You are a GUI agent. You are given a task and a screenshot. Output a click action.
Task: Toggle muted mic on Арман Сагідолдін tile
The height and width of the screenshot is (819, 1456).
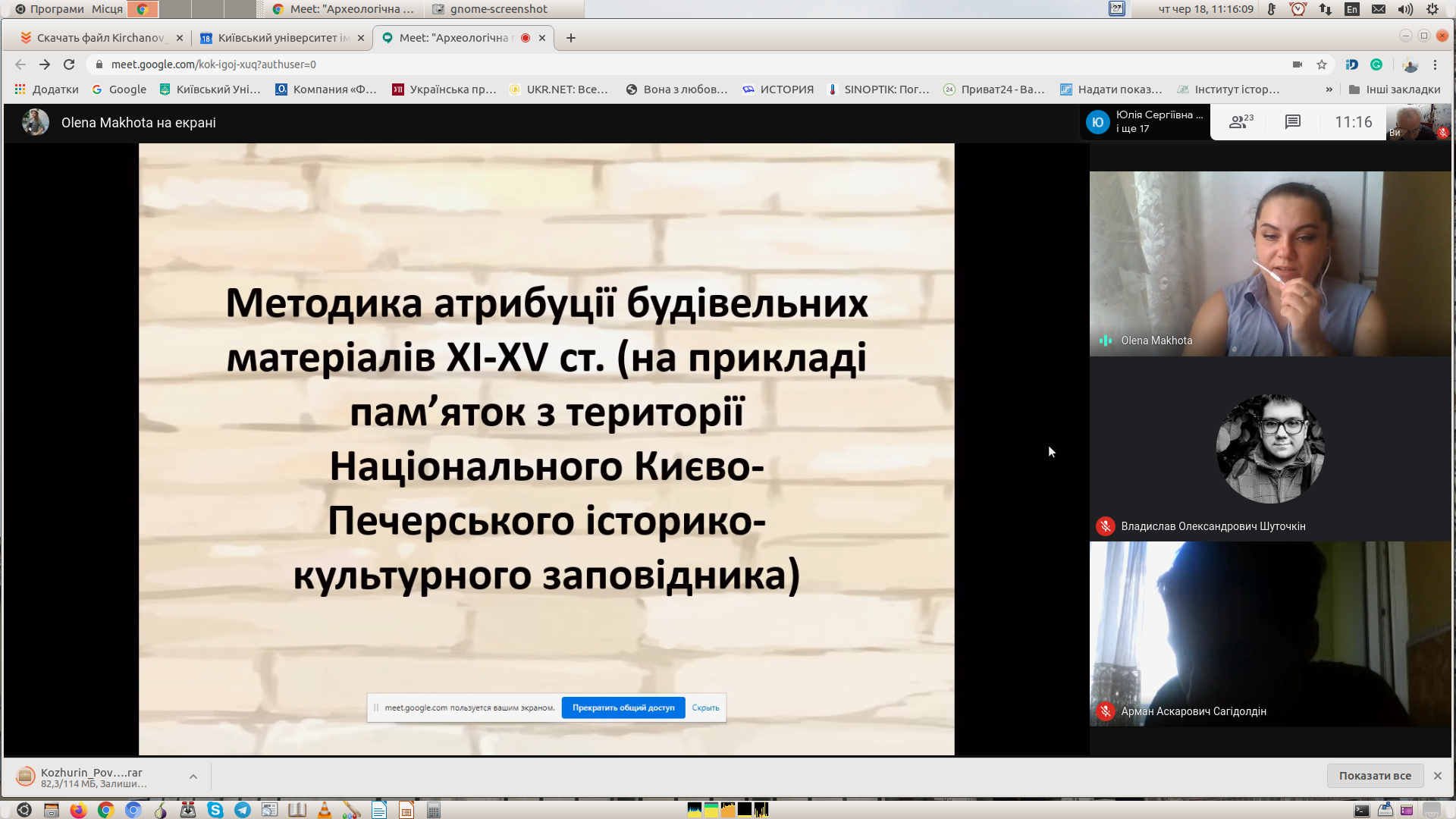(x=1106, y=711)
